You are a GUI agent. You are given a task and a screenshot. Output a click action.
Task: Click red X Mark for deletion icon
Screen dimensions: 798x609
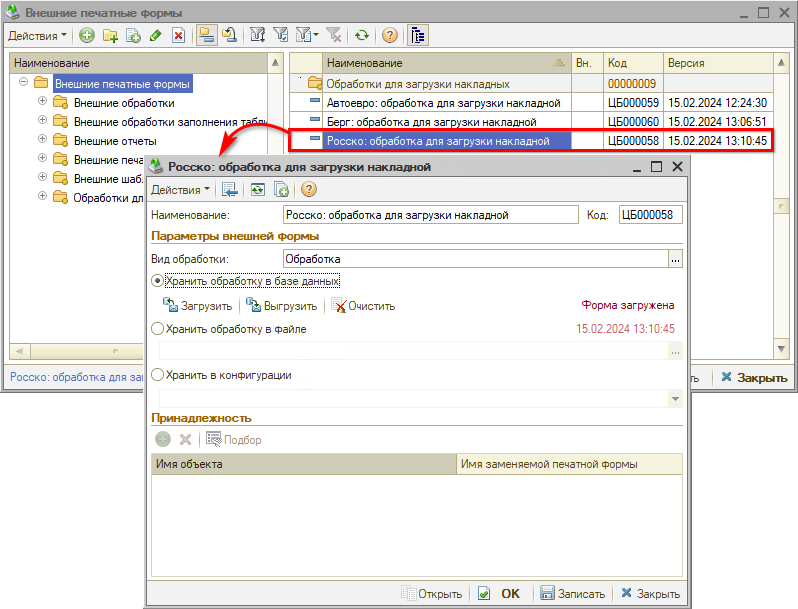[179, 36]
